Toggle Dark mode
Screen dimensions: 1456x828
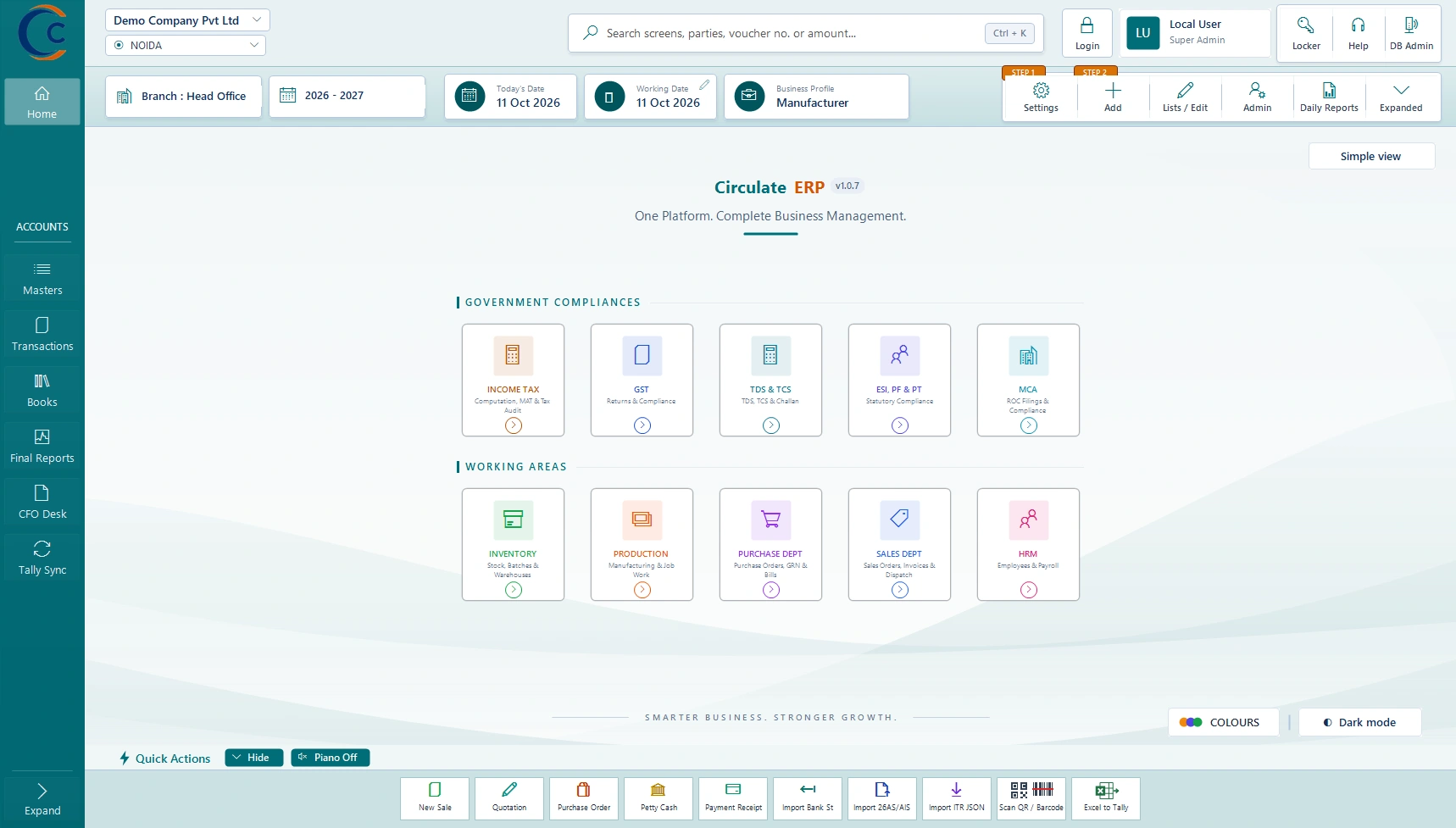pyautogui.click(x=1359, y=722)
